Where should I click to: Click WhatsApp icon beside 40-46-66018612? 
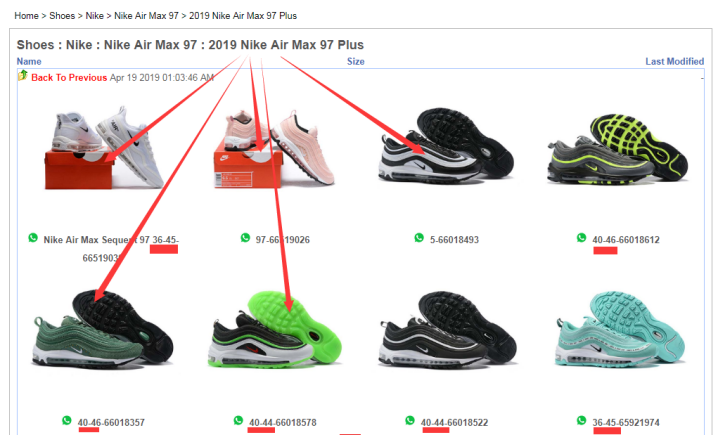point(582,238)
